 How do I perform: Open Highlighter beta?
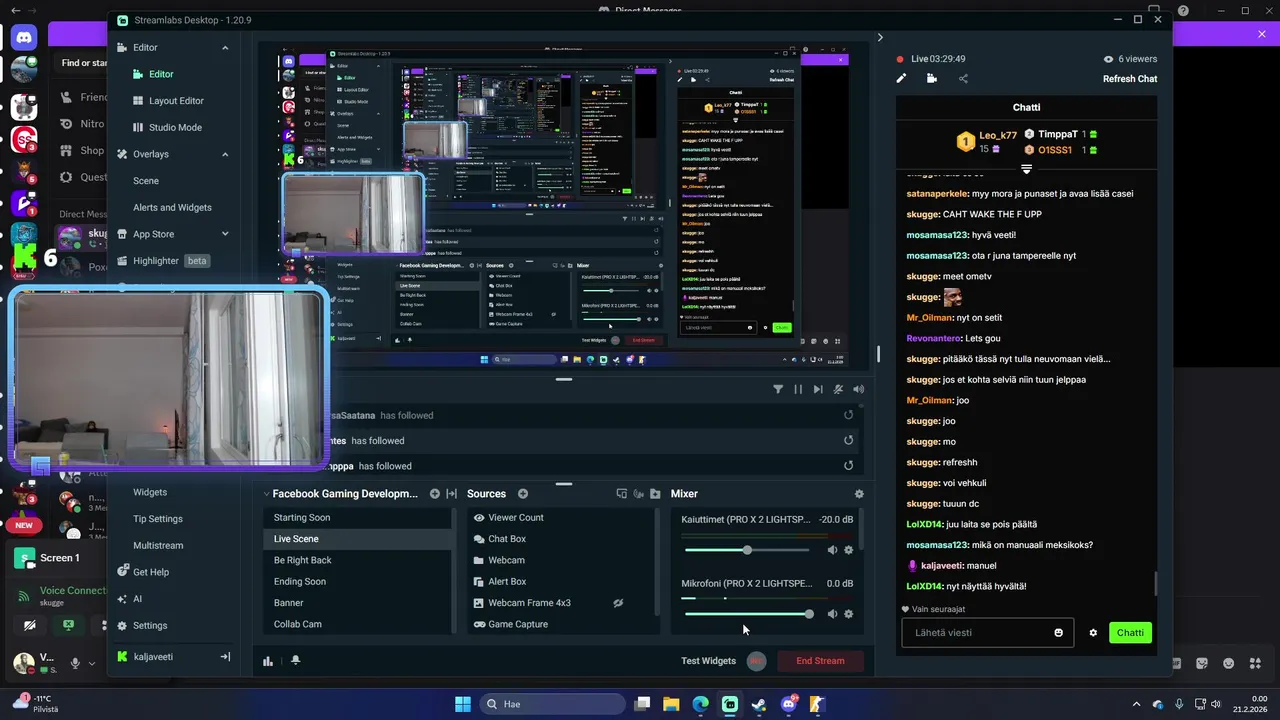pos(163,261)
